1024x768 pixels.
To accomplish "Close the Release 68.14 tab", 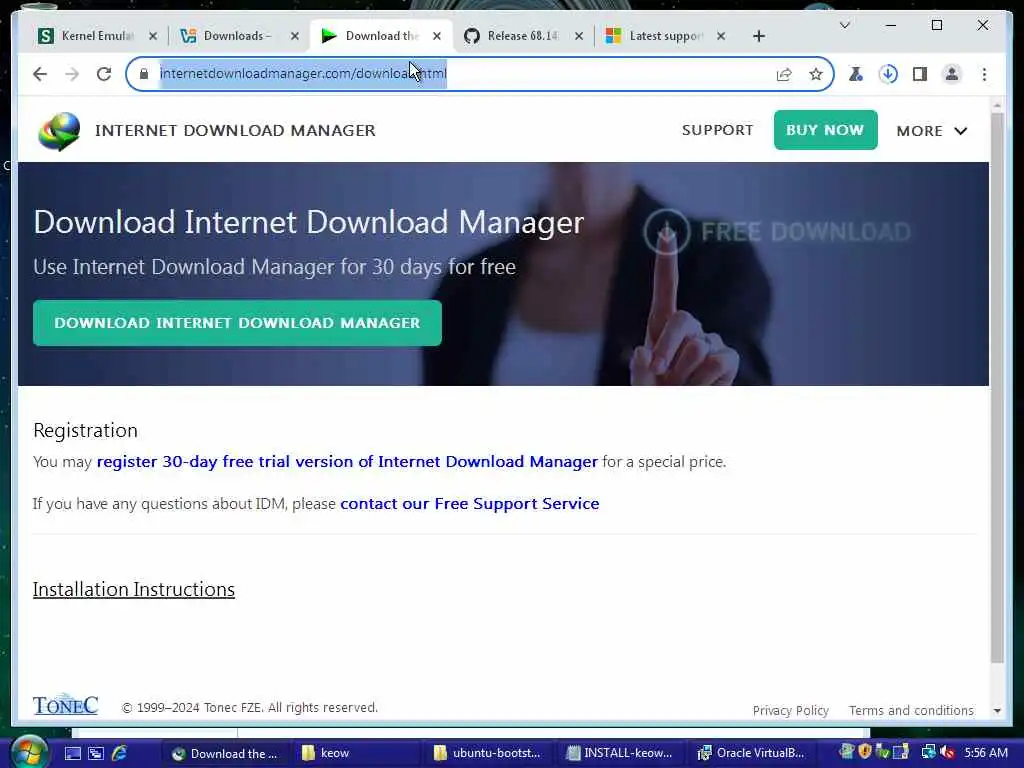I will [x=579, y=37].
